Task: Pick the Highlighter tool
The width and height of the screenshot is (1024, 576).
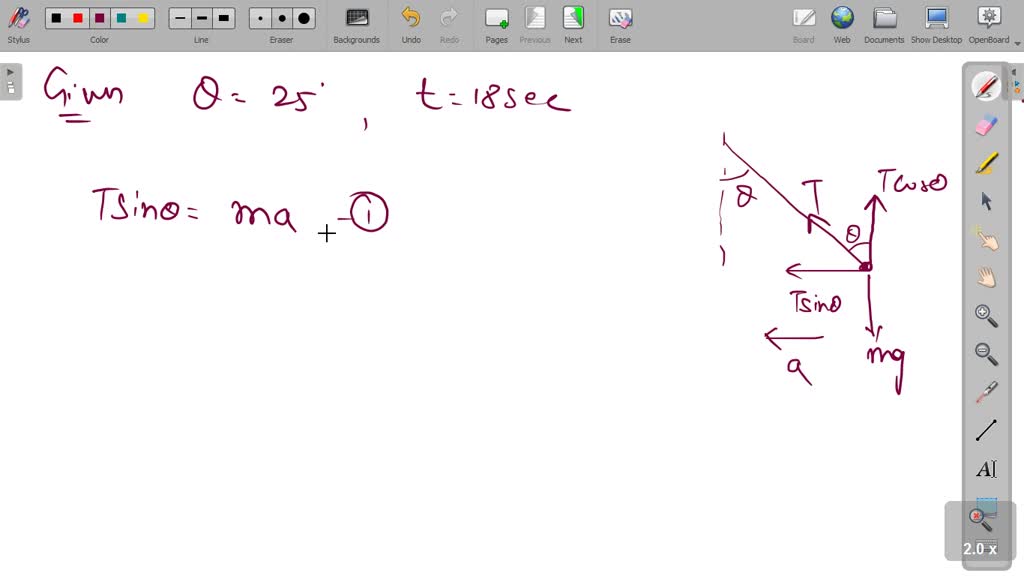Action: coord(985,162)
